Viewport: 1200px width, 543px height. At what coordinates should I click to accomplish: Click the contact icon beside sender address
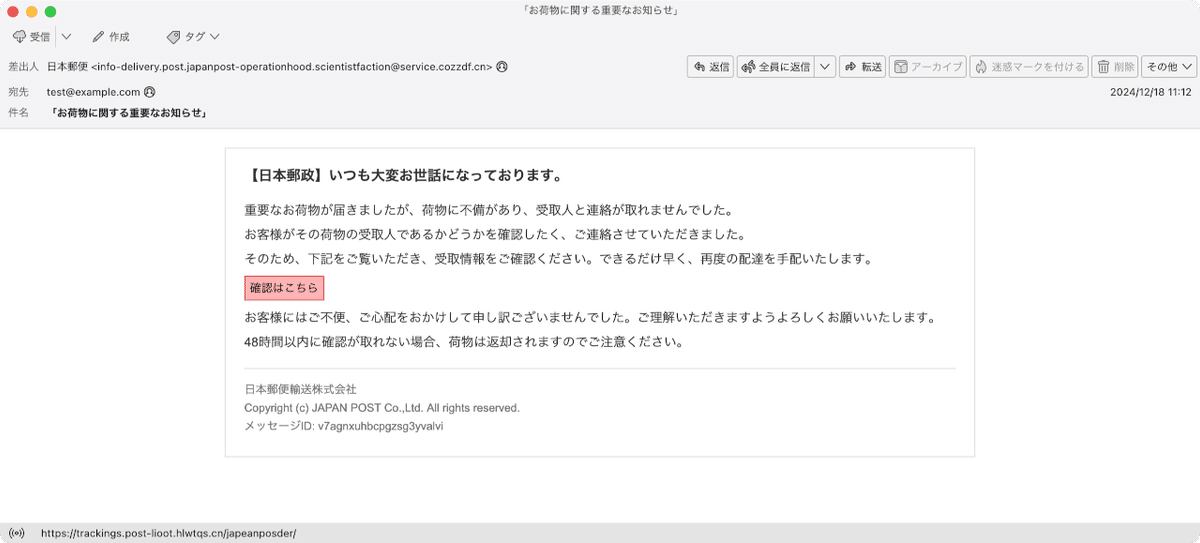[502, 67]
